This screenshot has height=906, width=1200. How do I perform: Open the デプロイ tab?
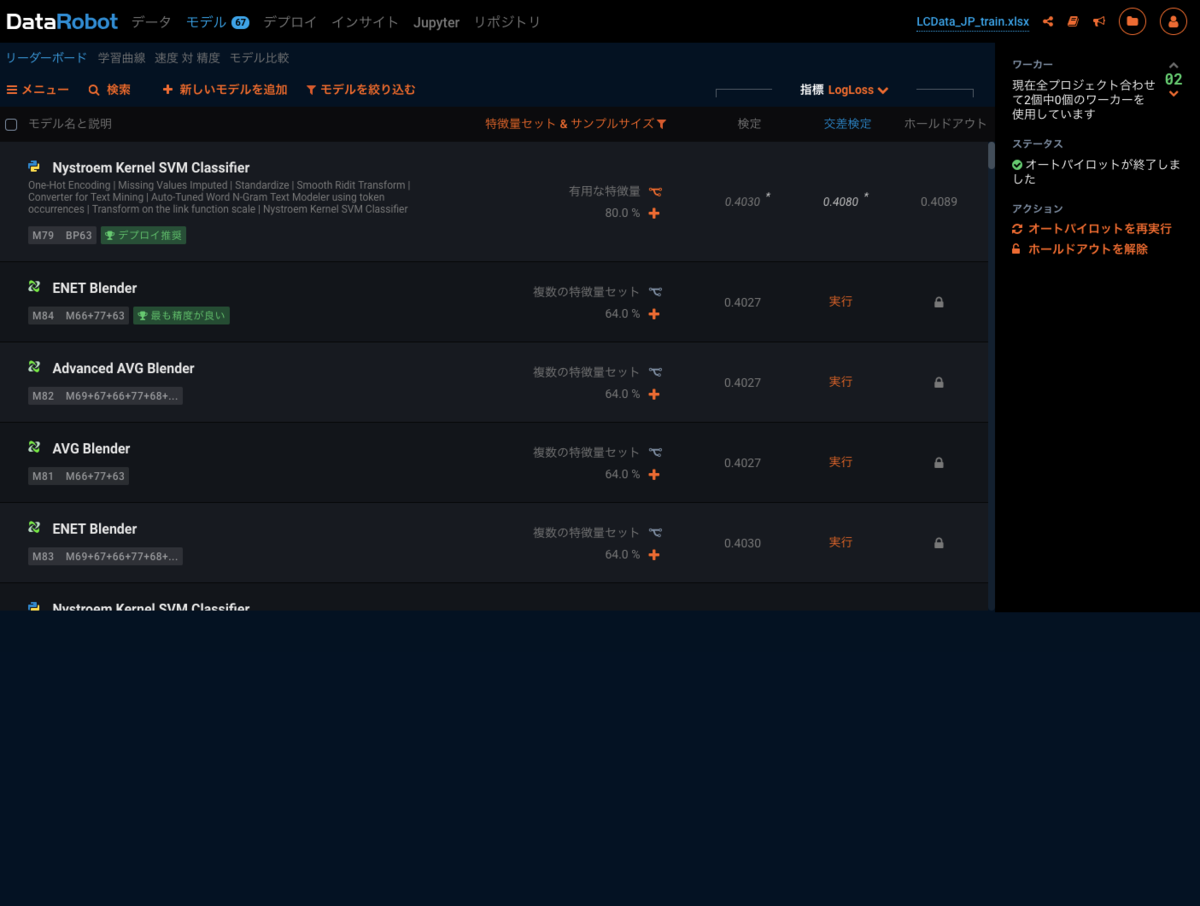[290, 22]
